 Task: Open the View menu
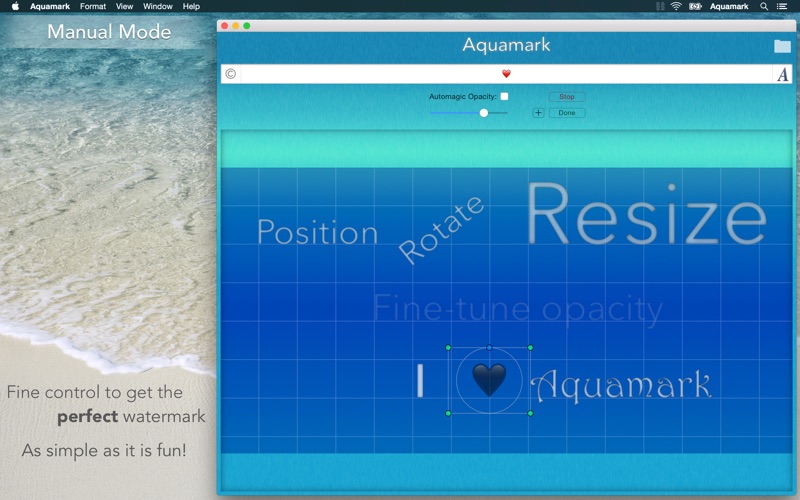[124, 6]
